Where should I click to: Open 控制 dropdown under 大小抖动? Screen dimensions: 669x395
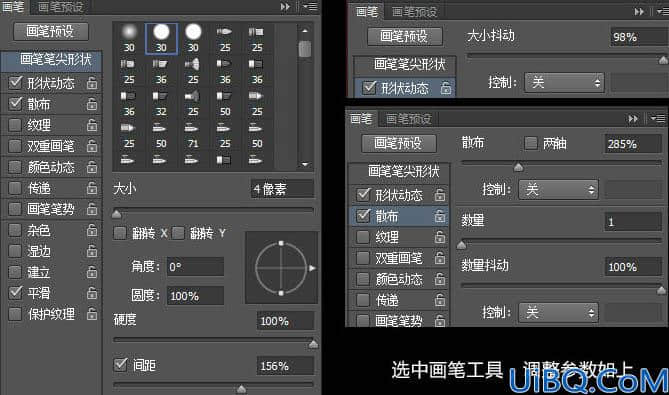[564, 82]
